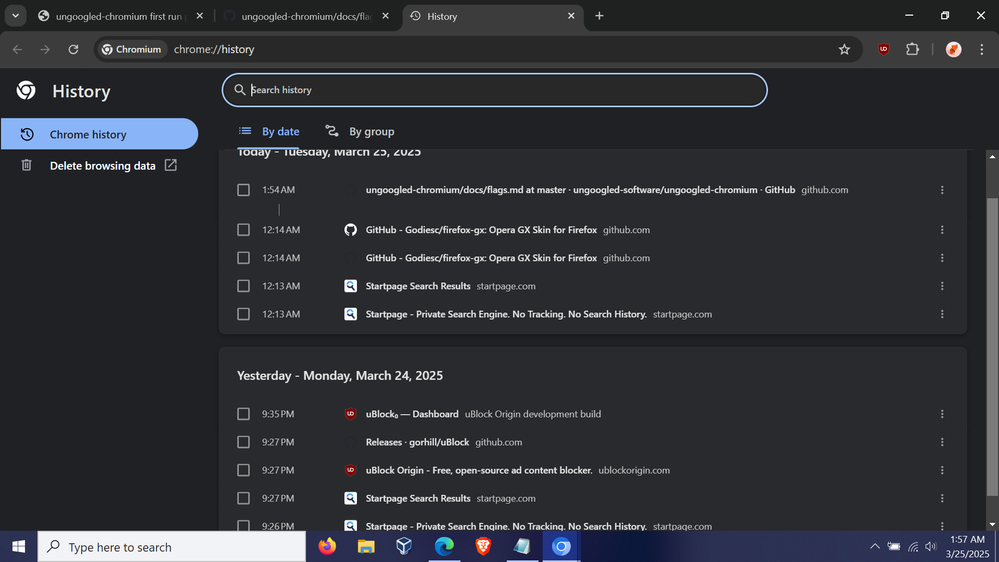Open uBlock Origin ad content blocker link

(479, 470)
